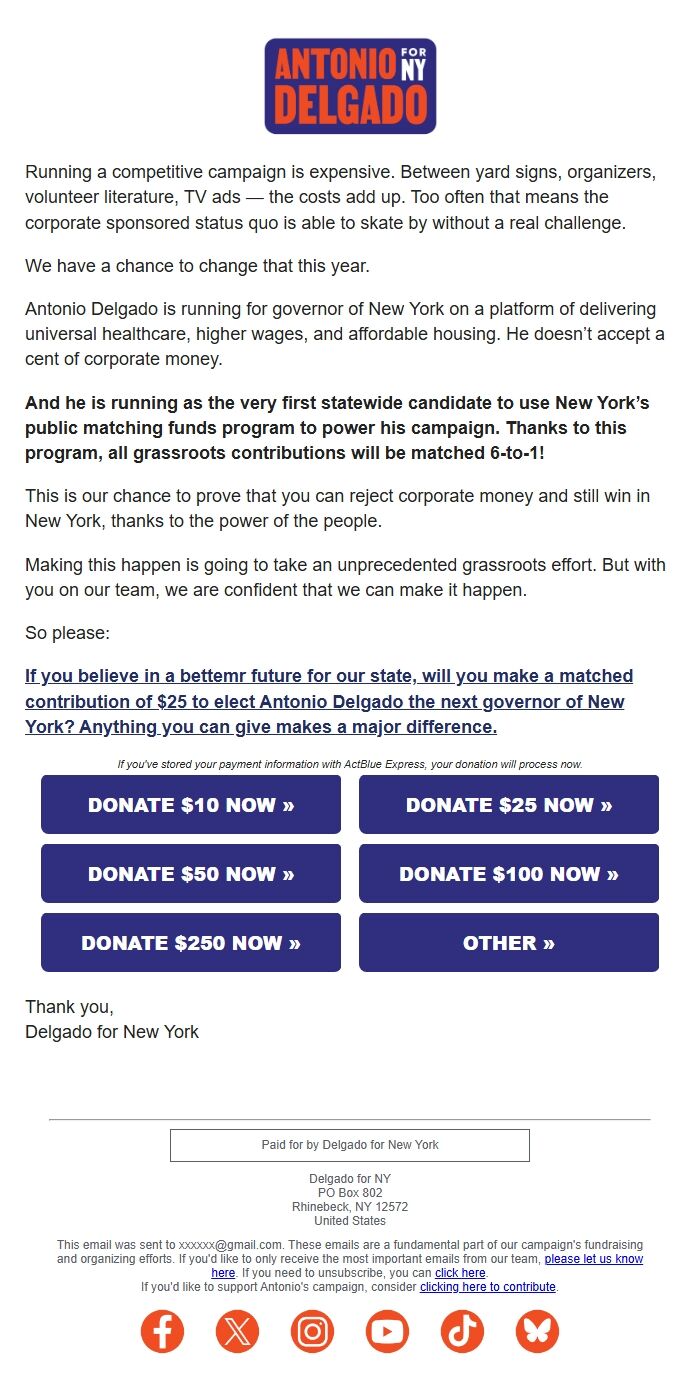Open the campaign's Facebook page icon
700x1385 pixels.
162,1332
